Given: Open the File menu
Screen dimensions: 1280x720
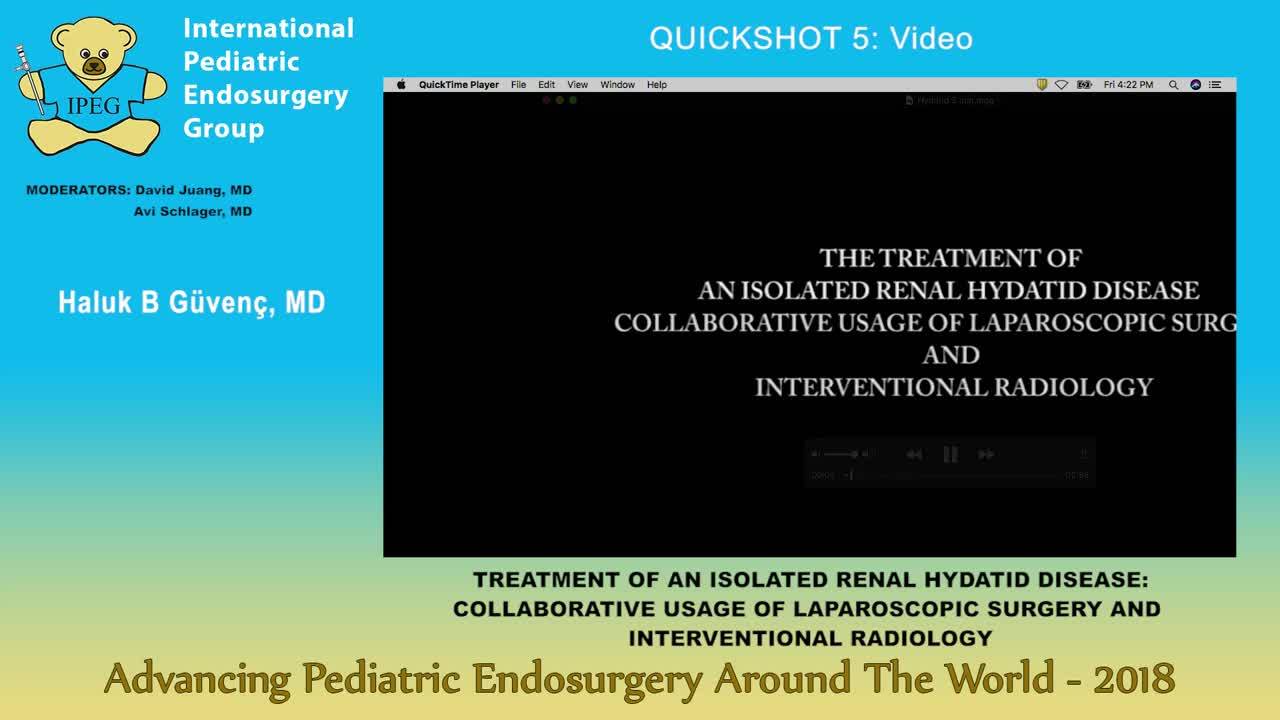Looking at the screenshot, I should coord(518,84).
